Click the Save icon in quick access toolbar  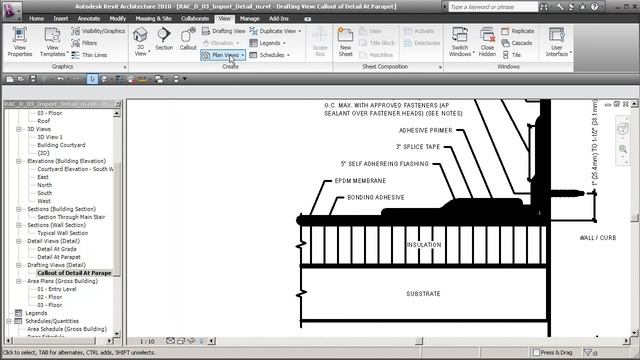tap(33, 79)
